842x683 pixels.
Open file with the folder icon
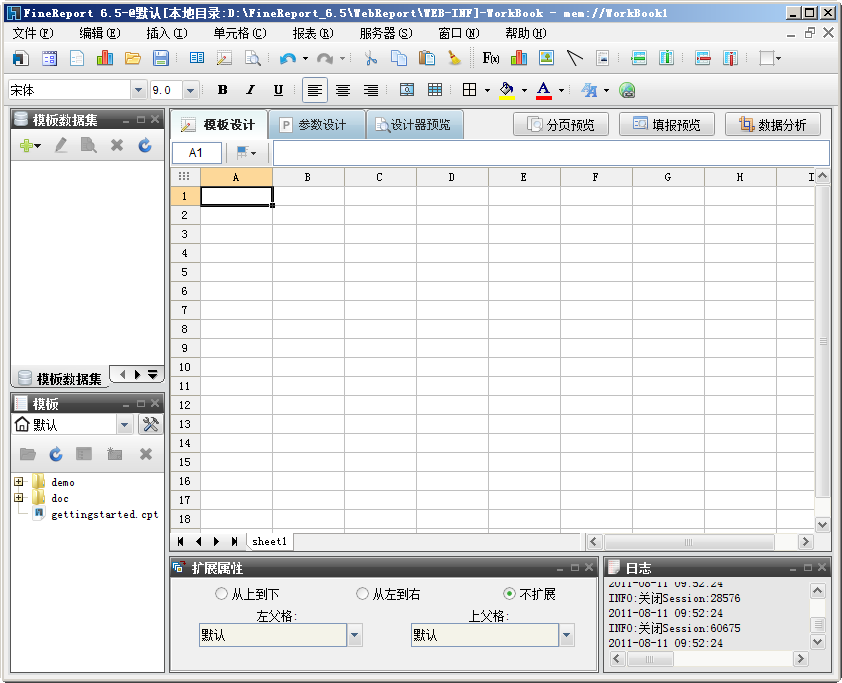[133, 58]
